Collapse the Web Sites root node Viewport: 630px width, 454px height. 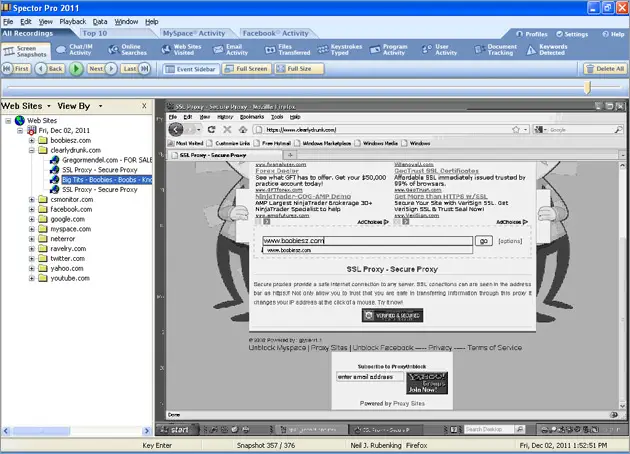click(8, 121)
